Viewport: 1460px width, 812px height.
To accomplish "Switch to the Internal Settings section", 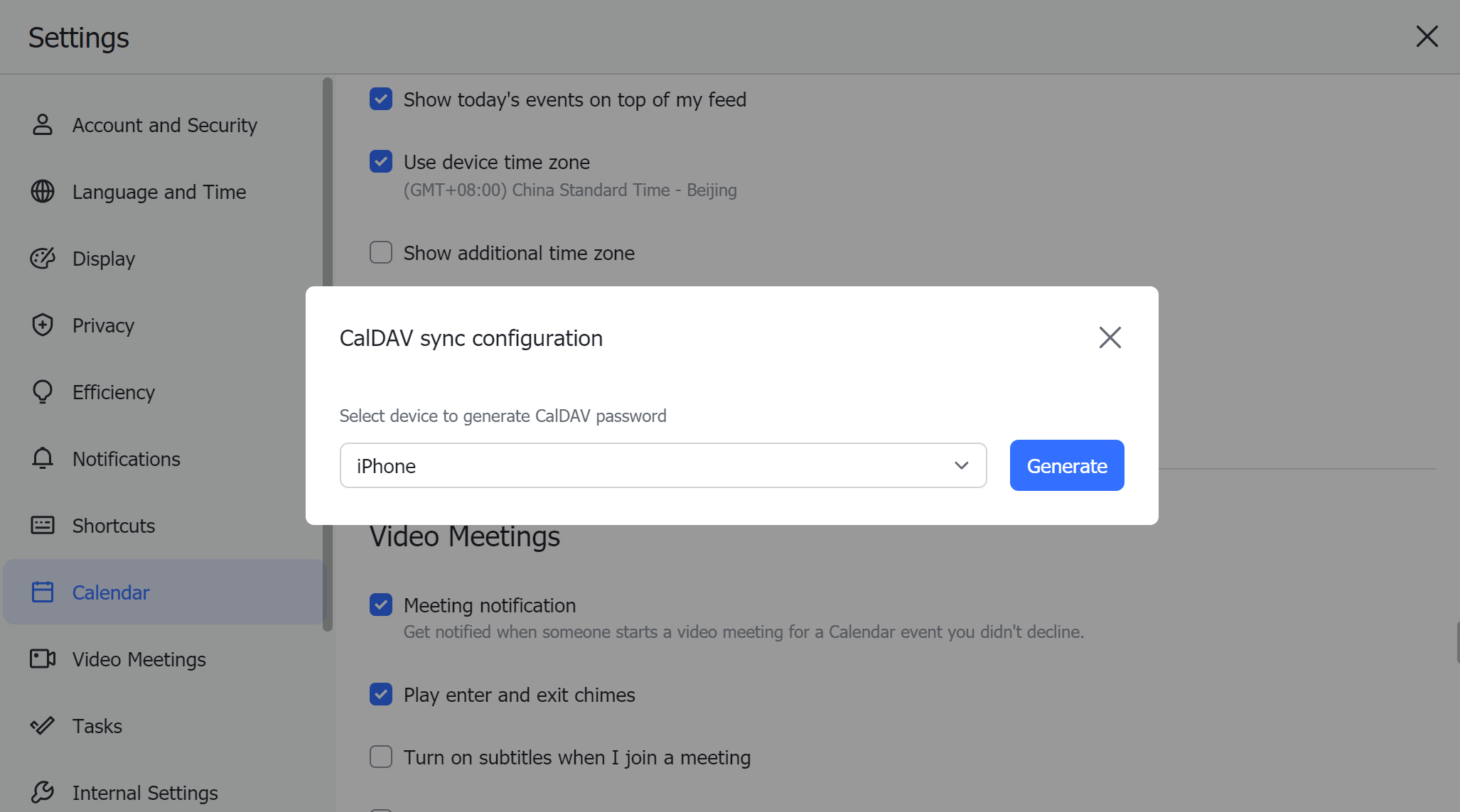I will click(x=145, y=793).
